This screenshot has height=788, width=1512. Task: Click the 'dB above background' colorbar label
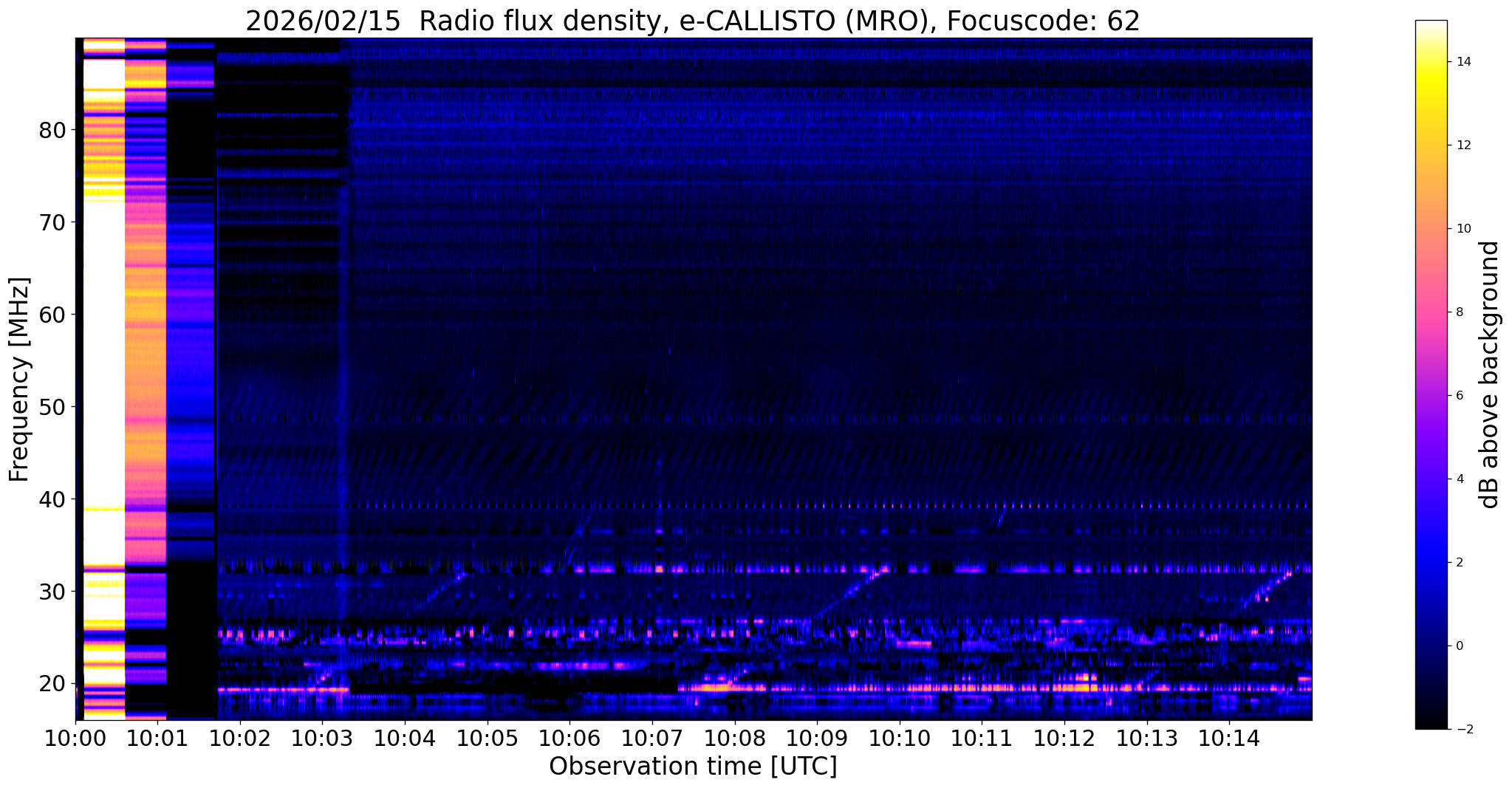[1490, 374]
